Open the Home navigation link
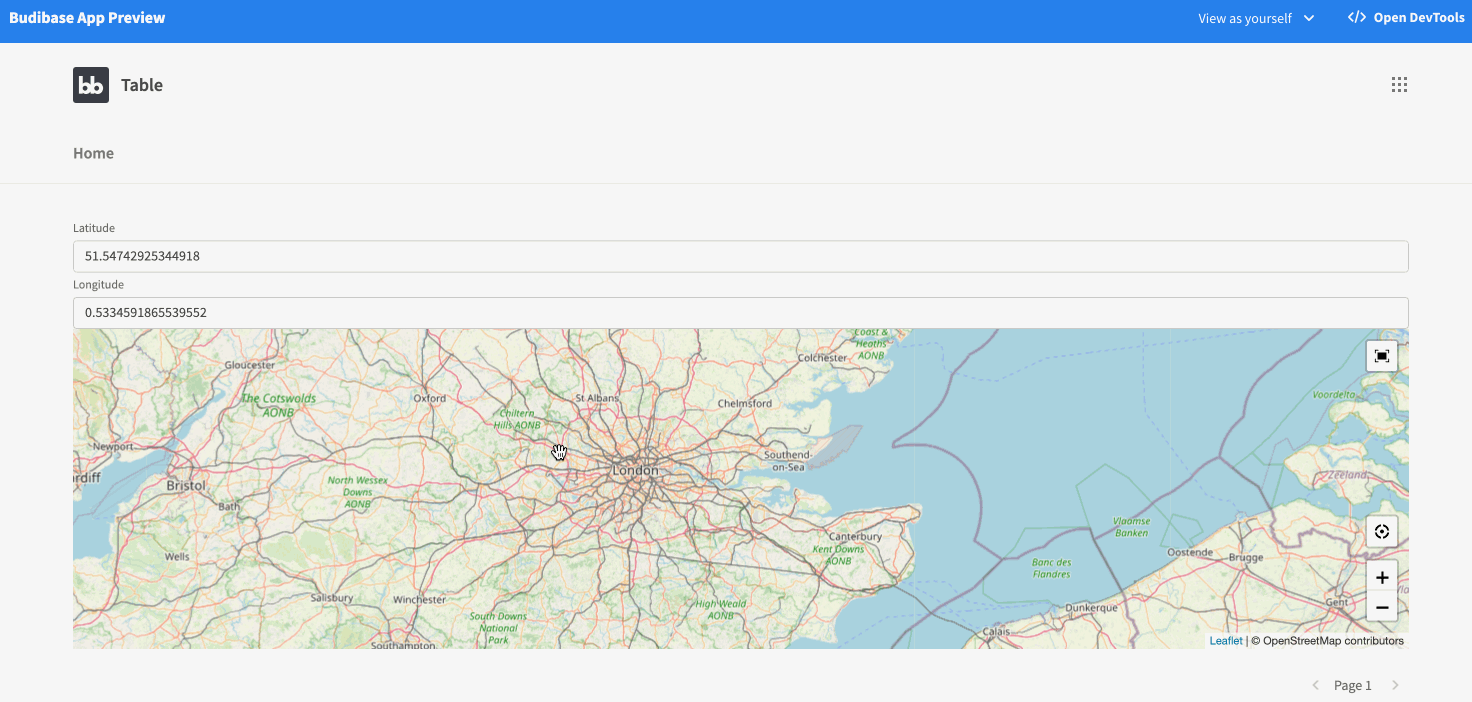Viewport: 1472px width, 702px height. (x=93, y=153)
